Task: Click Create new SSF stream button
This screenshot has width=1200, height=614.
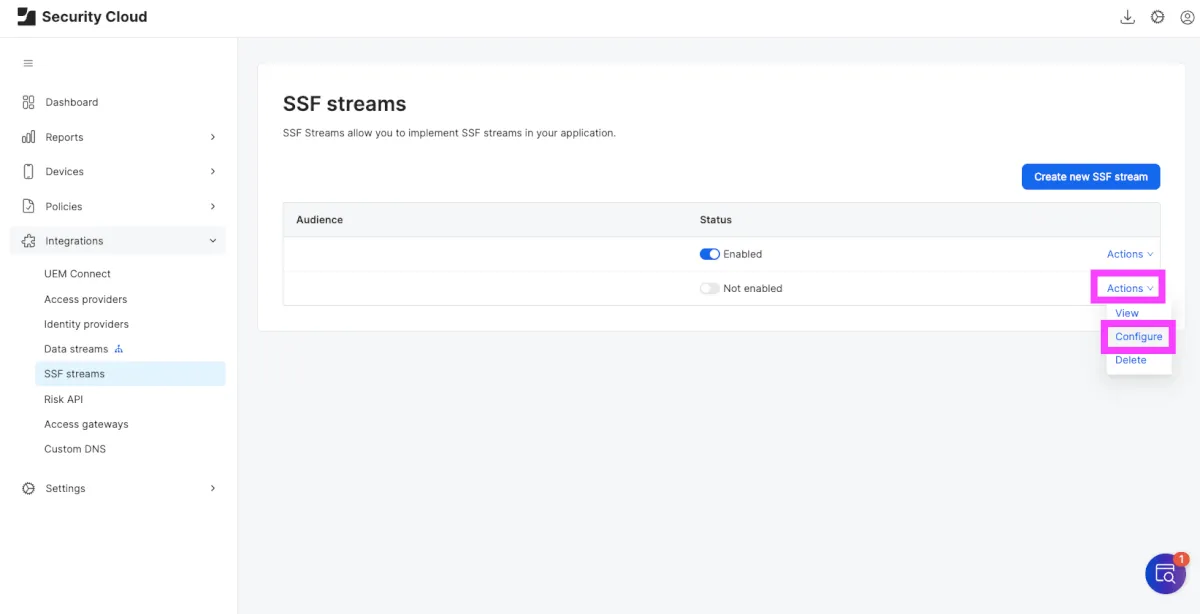Action: point(1090,177)
